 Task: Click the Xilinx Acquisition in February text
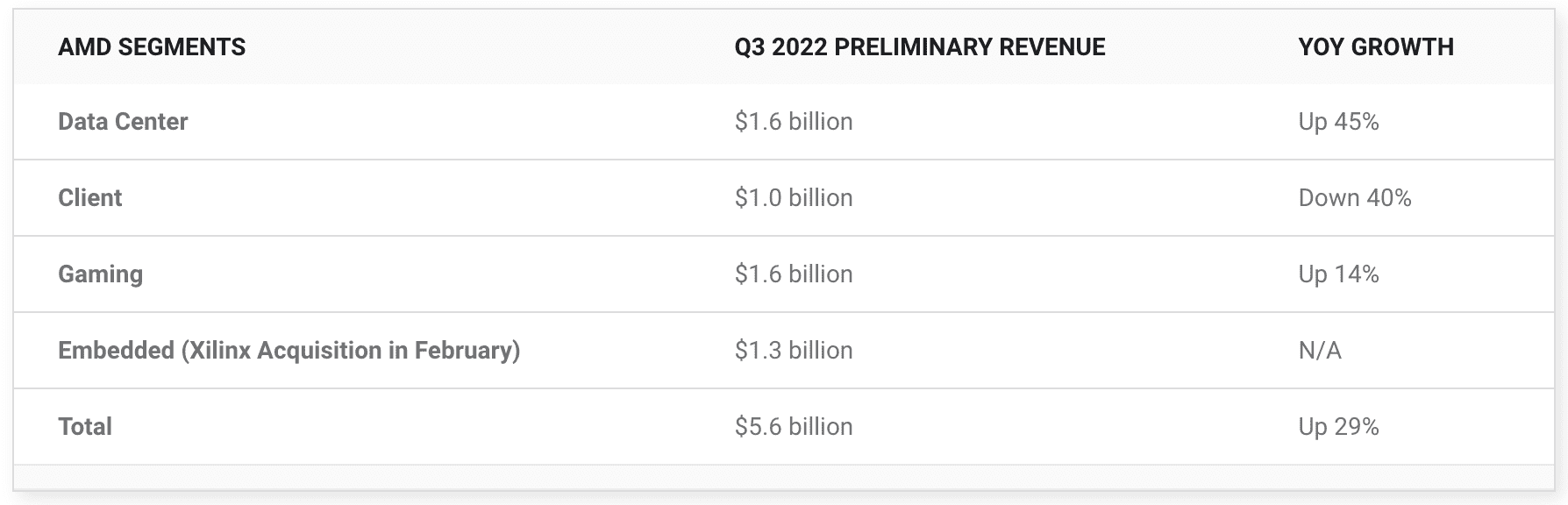pos(351,350)
